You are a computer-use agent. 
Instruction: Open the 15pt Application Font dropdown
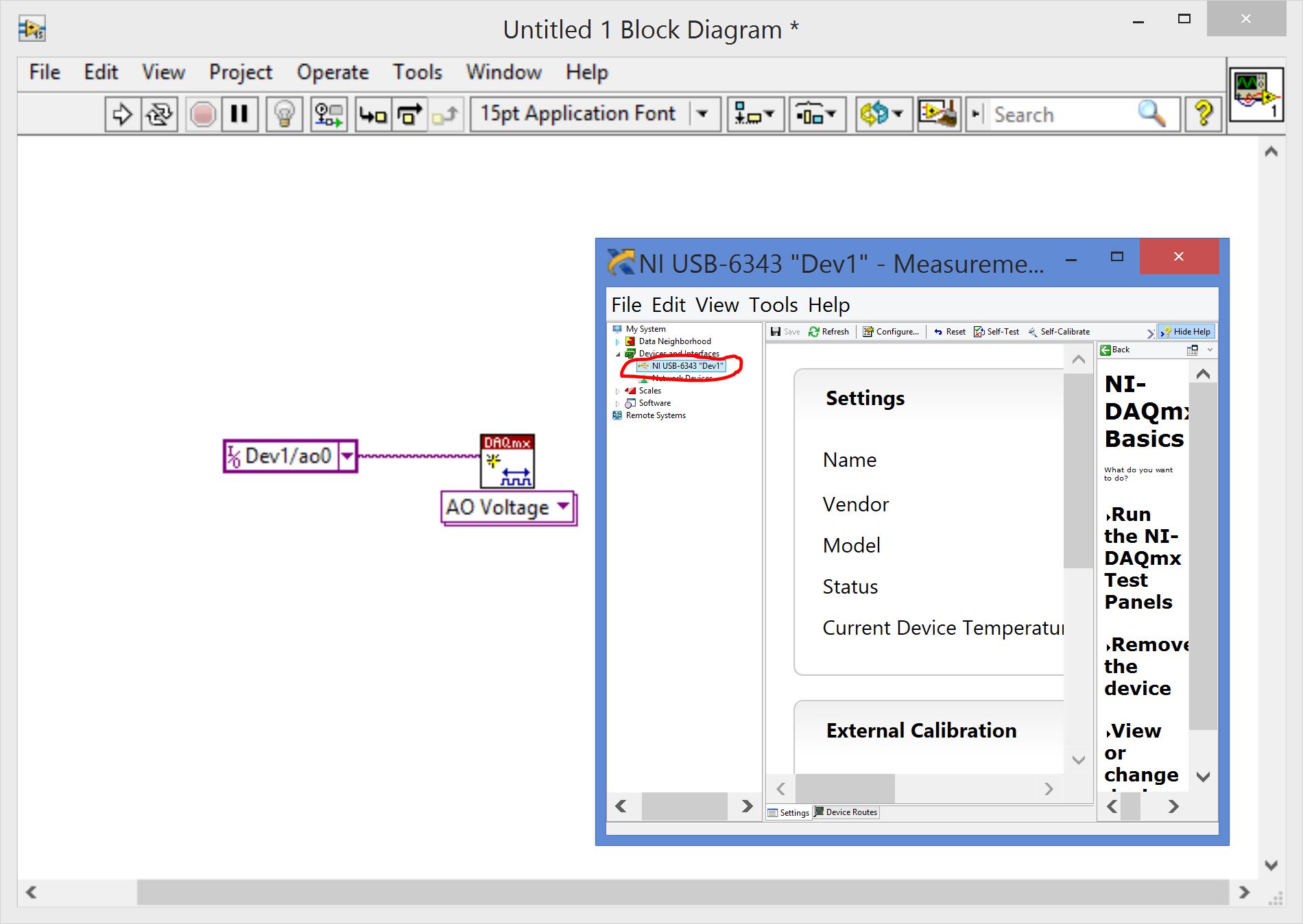tap(595, 114)
